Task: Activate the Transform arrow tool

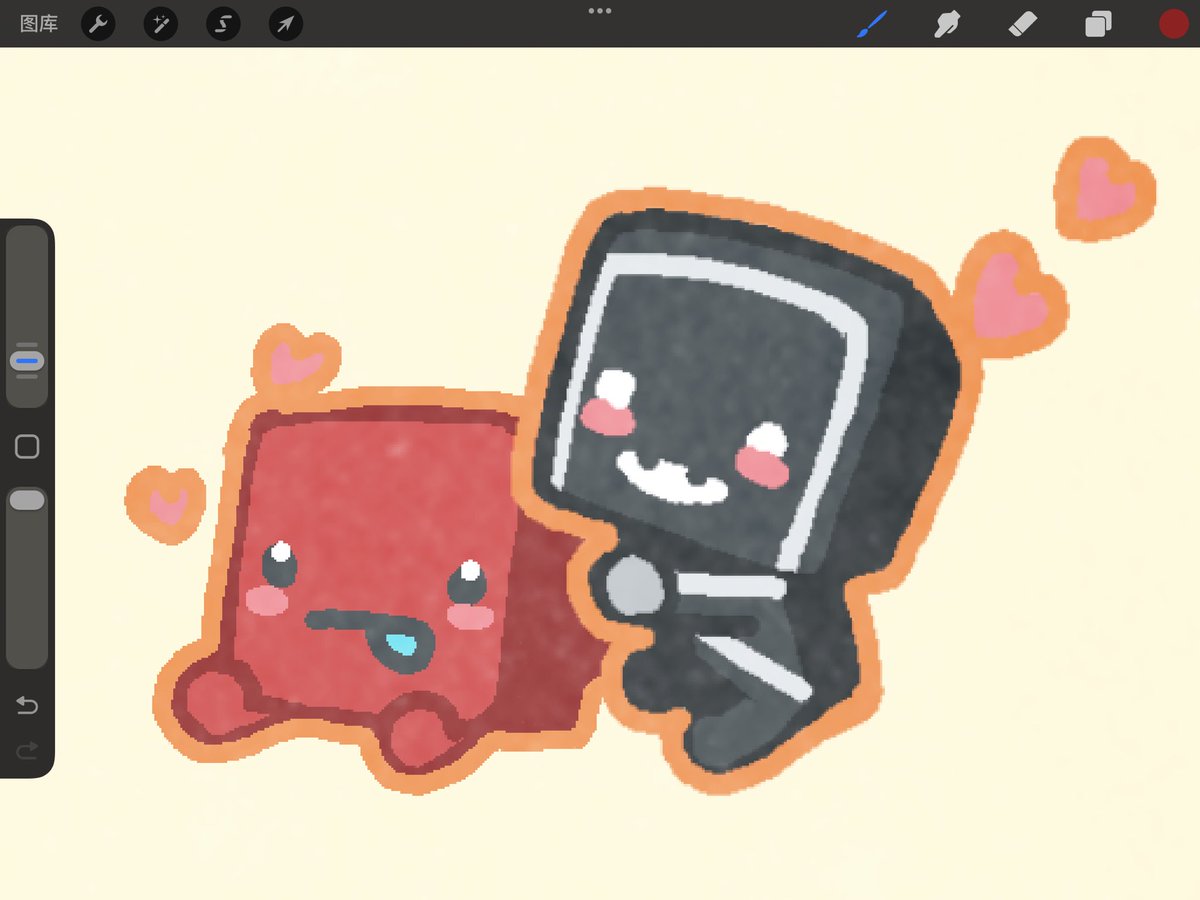Action: click(x=286, y=24)
